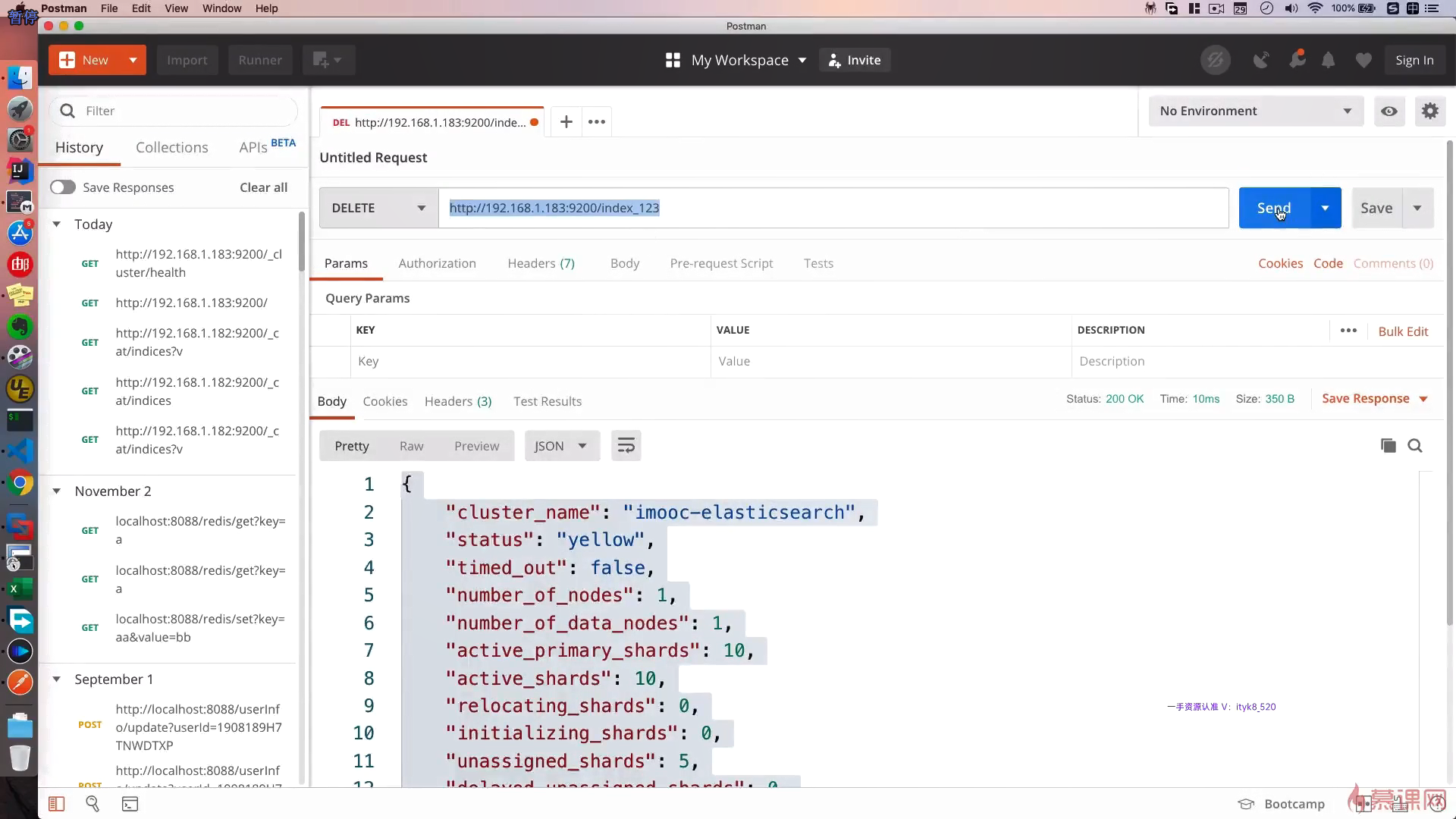Toggle line wrap icon in response toolbar

click(x=626, y=446)
